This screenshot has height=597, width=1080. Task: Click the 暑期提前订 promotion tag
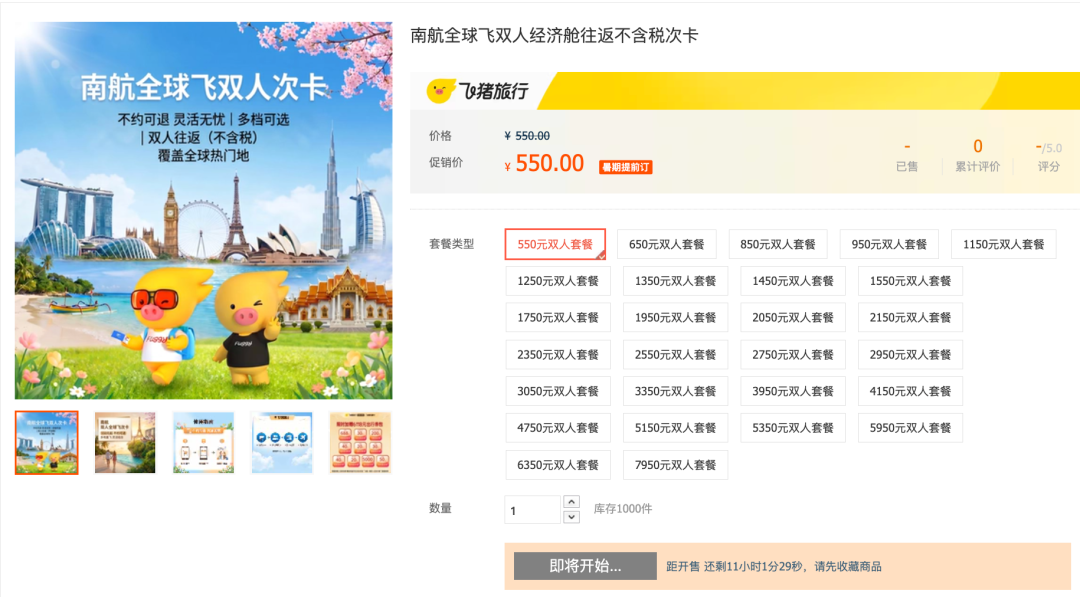(x=625, y=167)
